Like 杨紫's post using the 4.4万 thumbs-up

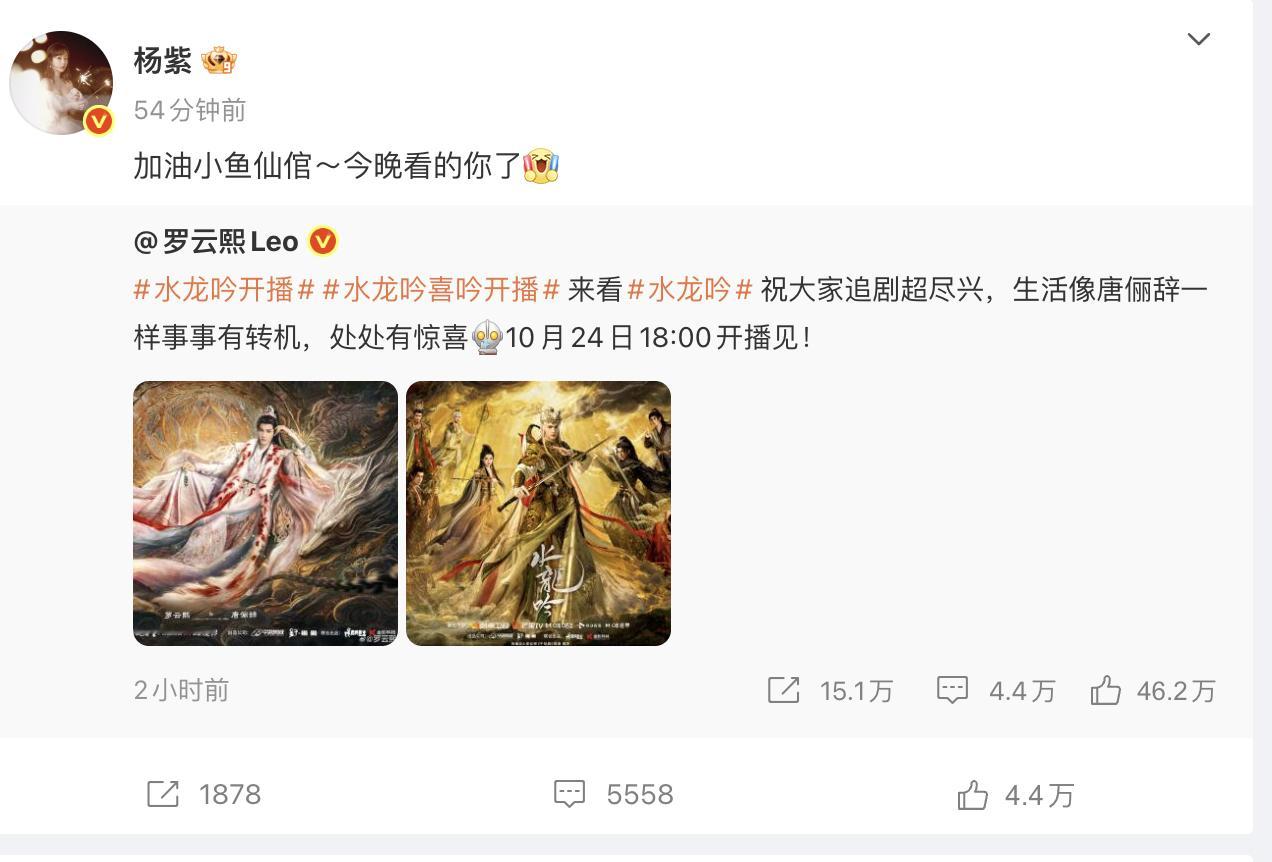point(972,795)
